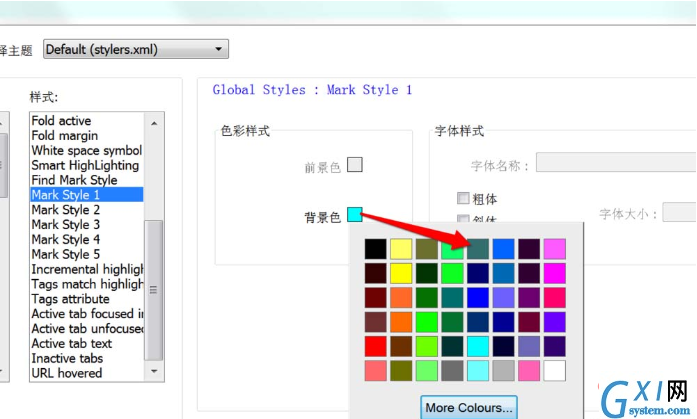
Task: Select the bright yellow palette swatch
Action: click(x=401, y=273)
